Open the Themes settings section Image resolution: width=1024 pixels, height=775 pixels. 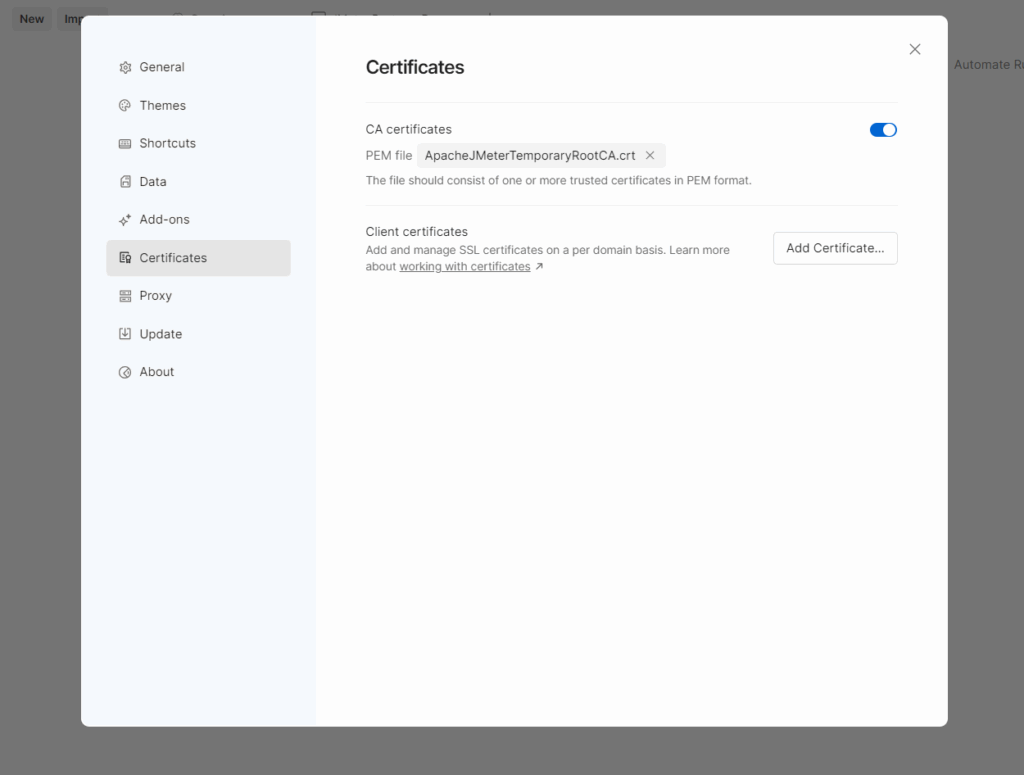162,105
